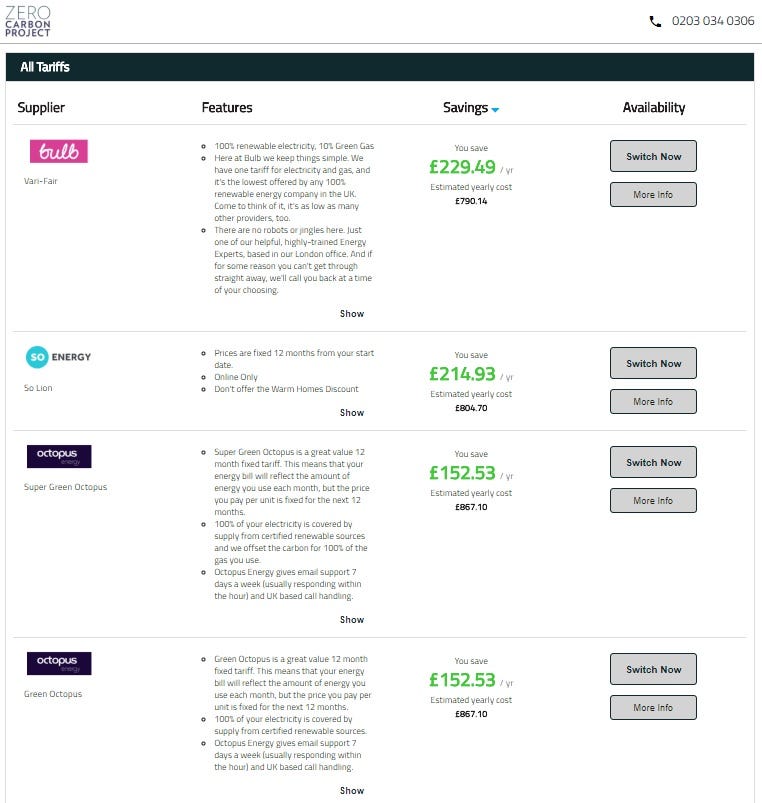Image resolution: width=762 pixels, height=803 pixels.
Task: Click the Zero Carbon Project logo
Action: coord(28,21)
